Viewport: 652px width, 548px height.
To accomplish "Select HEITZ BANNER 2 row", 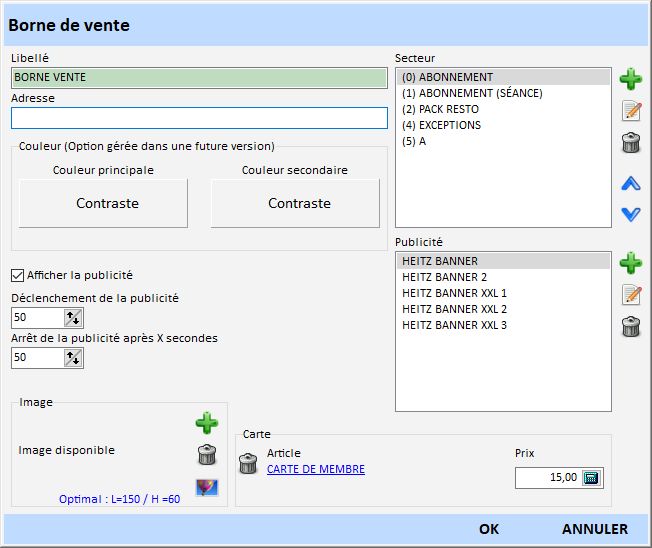I will click(x=503, y=277).
